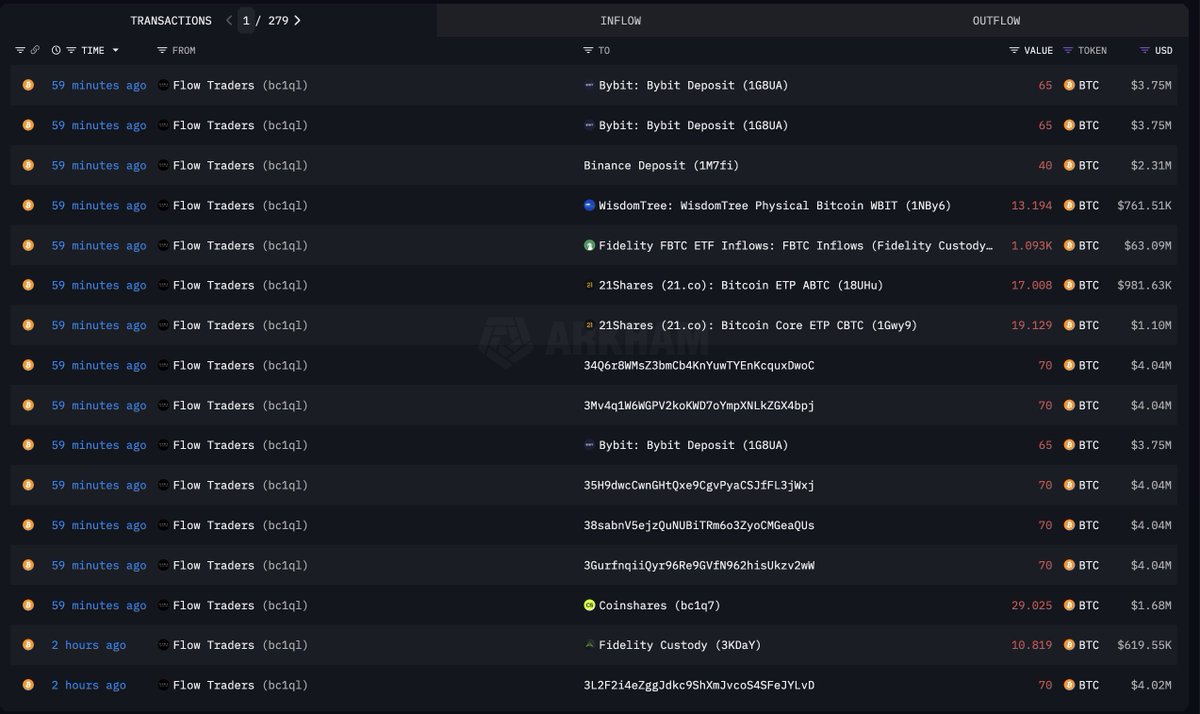Image resolution: width=1200 pixels, height=714 pixels.
Task: Open Binance Deposit (1M7fi) address
Action: point(661,165)
